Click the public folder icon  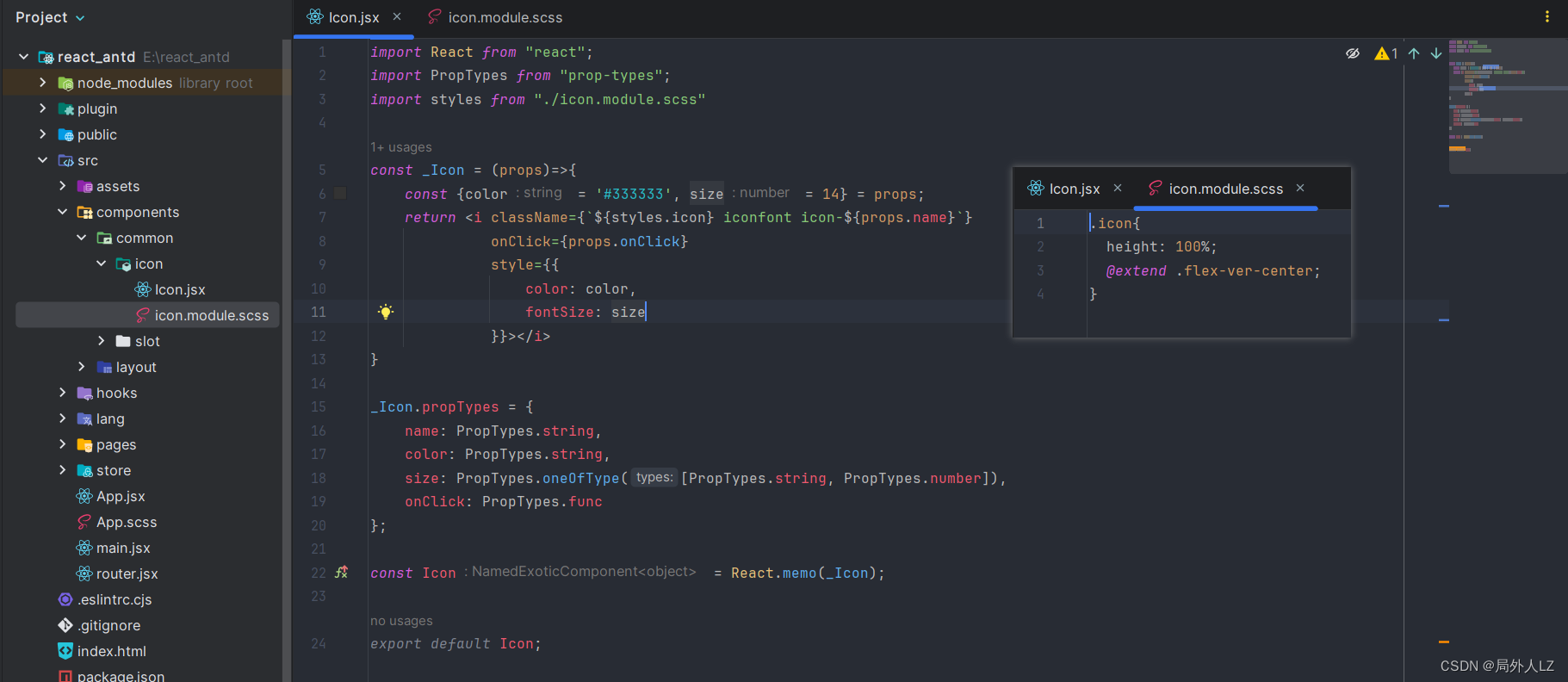[65, 135]
